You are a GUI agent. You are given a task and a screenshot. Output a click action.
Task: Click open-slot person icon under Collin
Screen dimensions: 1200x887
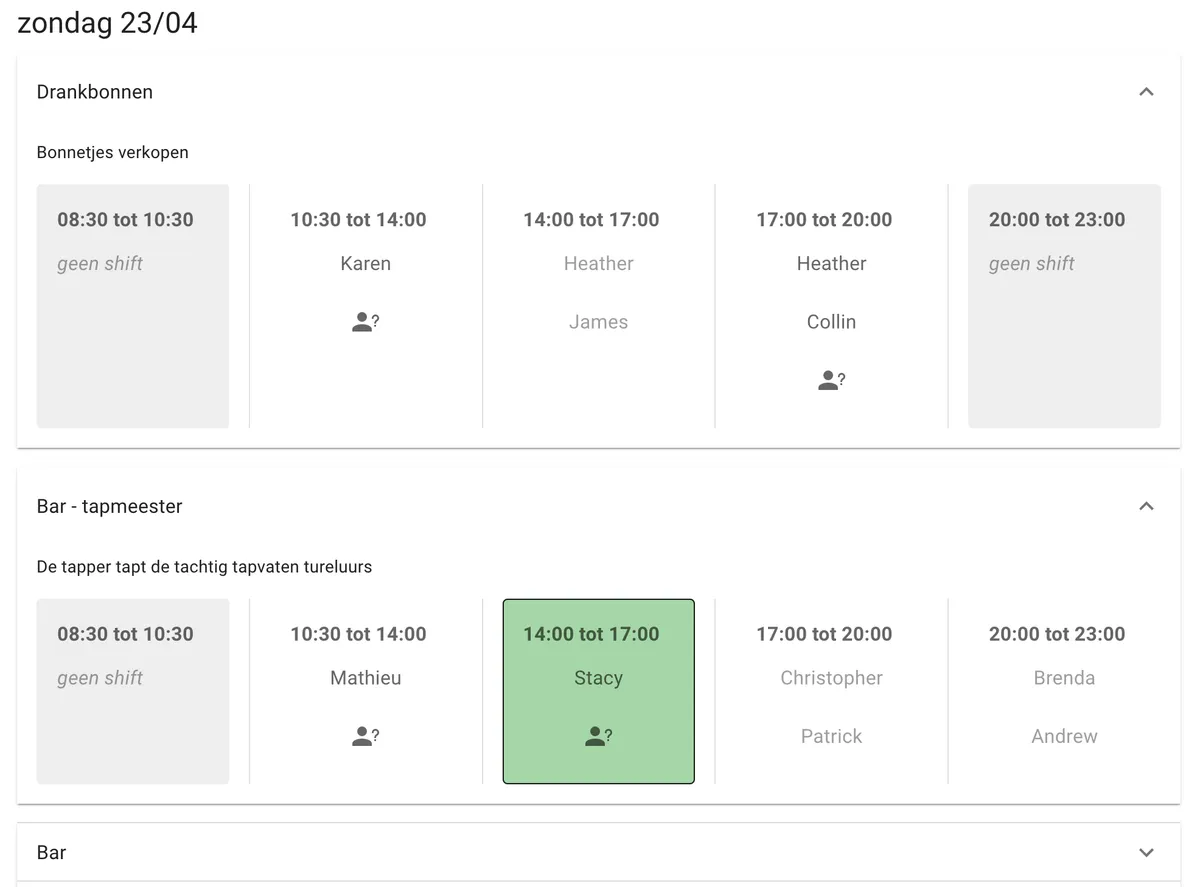pyautogui.click(x=831, y=380)
